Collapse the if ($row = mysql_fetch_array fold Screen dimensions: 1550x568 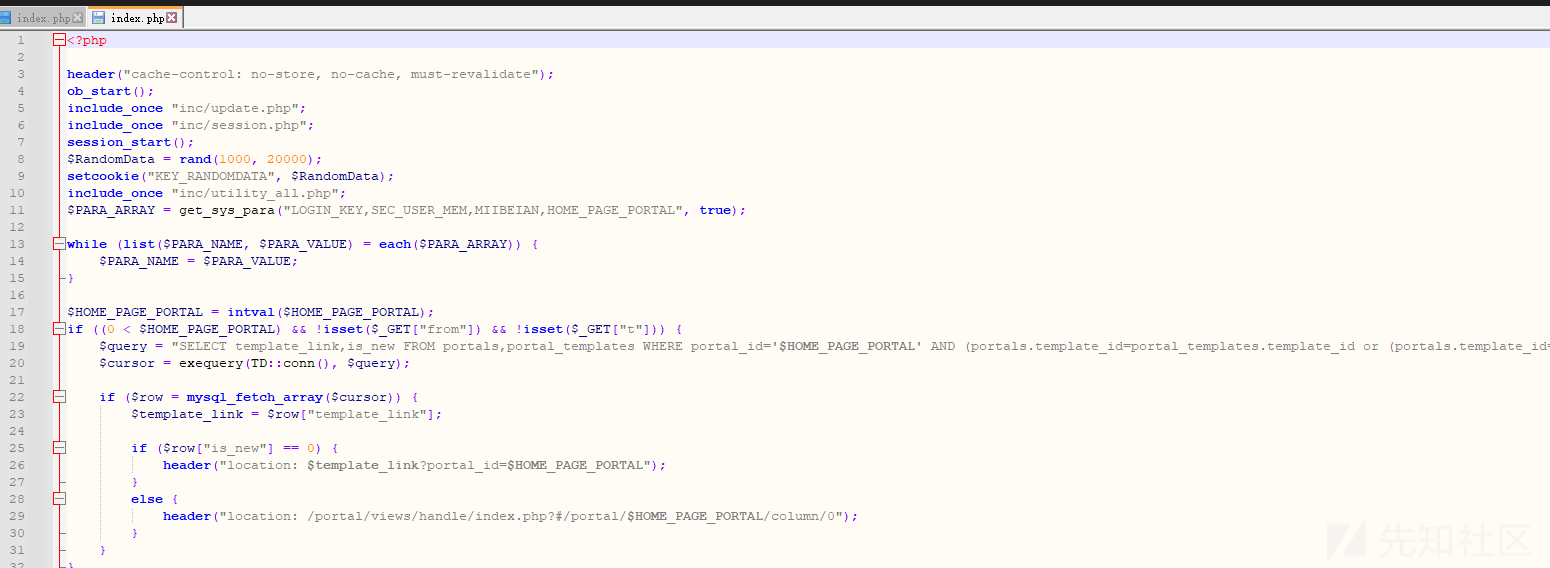coord(59,397)
